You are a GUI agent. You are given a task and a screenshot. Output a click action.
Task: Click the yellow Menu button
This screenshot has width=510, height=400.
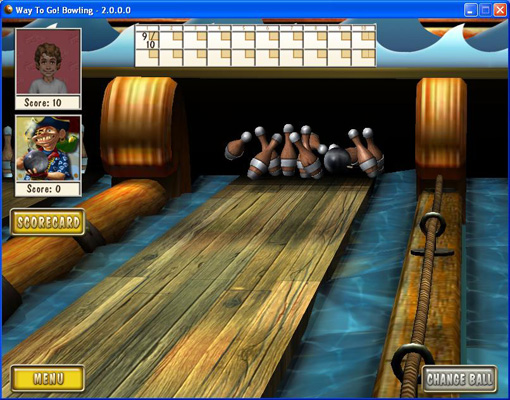click(48, 378)
